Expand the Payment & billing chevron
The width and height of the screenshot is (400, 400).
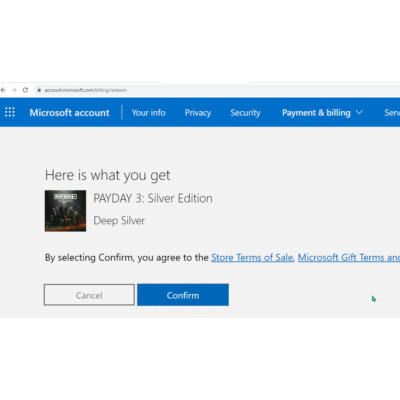point(359,112)
